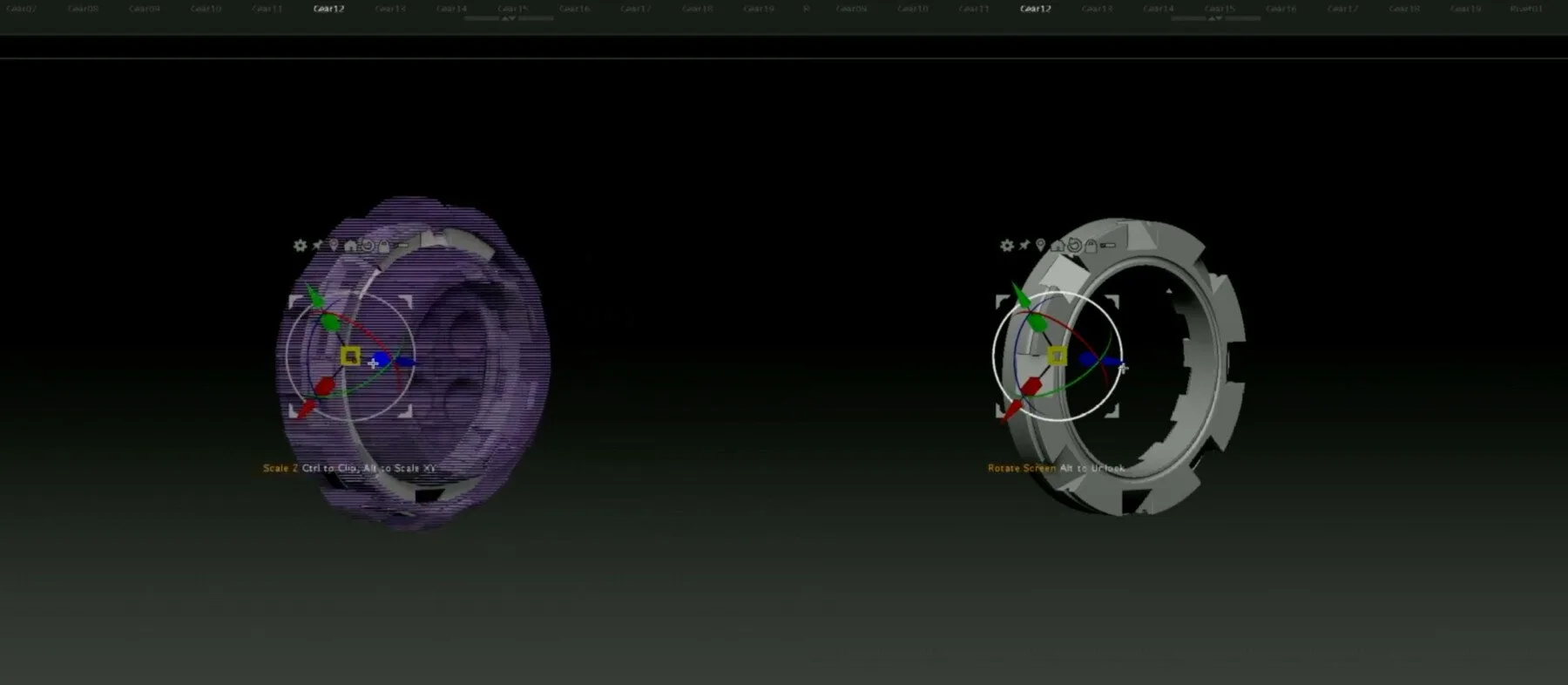Click green oval scale handle, left gizmo
Viewport: 1568px width, 685px height.
coord(329,322)
